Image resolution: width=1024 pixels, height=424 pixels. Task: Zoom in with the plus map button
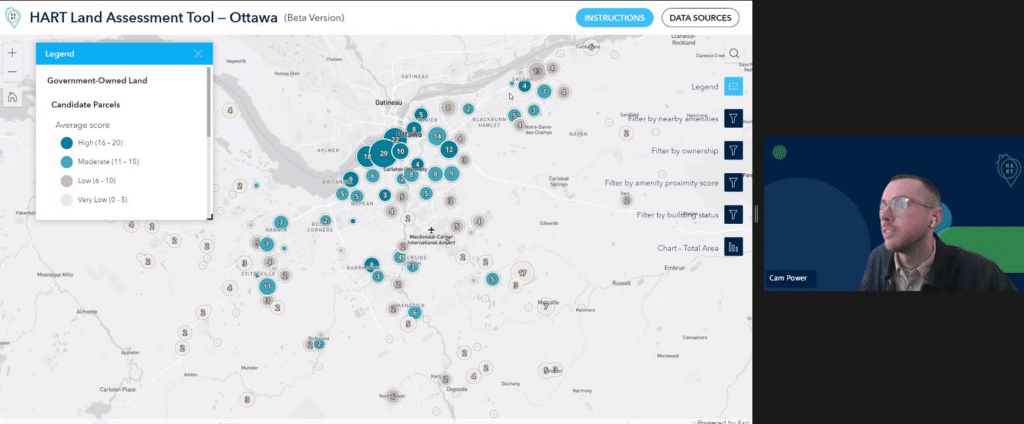pyautogui.click(x=12, y=53)
